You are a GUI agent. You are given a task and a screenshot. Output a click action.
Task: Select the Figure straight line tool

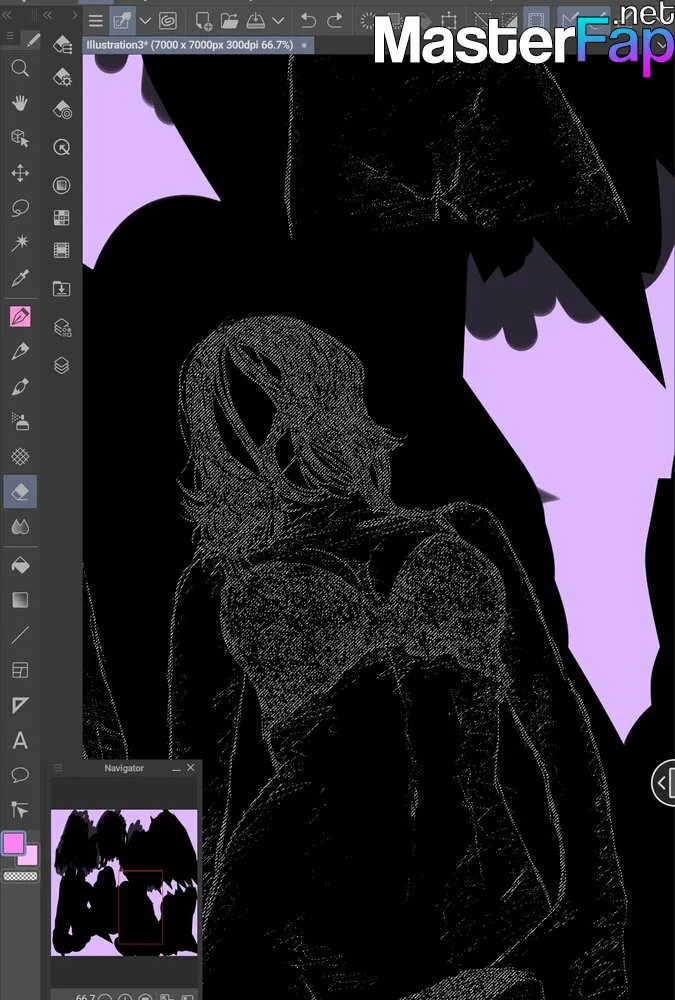point(20,635)
